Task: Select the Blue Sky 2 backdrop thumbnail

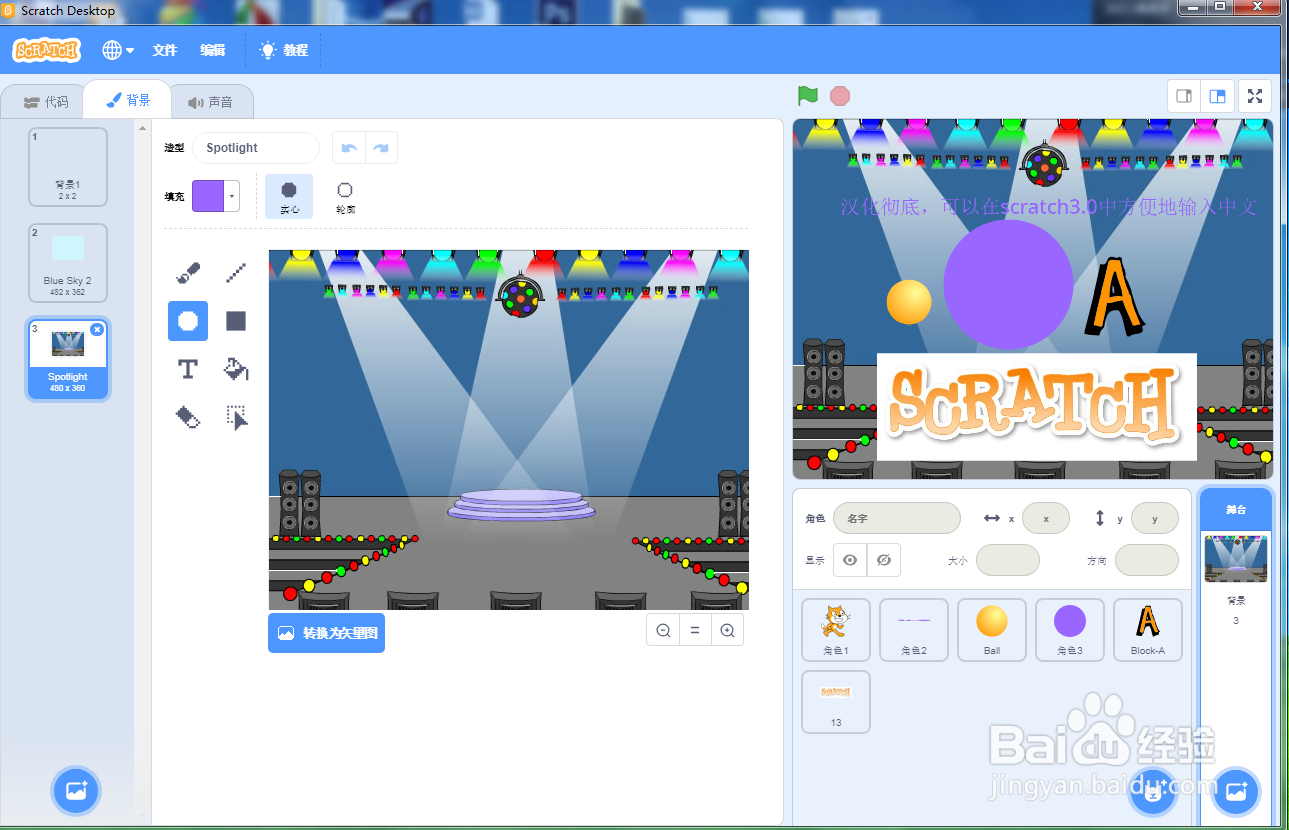Action: click(x=67, y=262)
